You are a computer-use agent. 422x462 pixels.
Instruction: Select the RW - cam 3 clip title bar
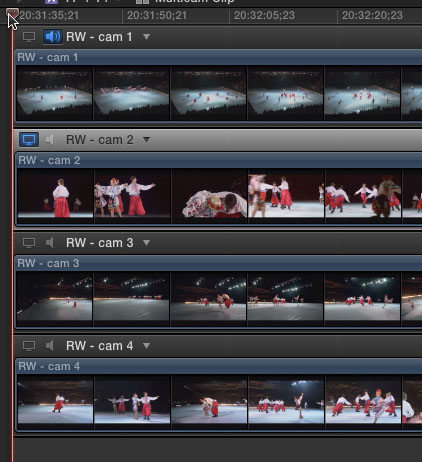pos(219,263)
